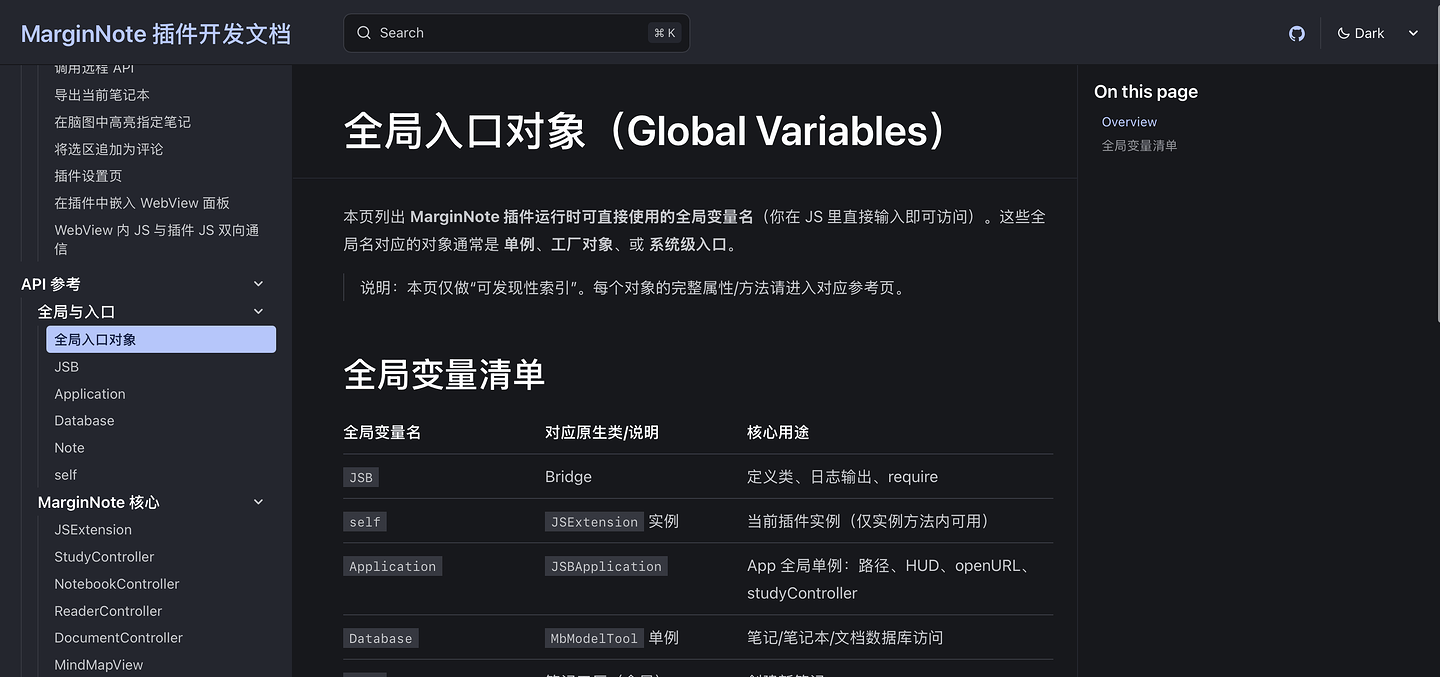Open the JSB sidebar page

161,367
